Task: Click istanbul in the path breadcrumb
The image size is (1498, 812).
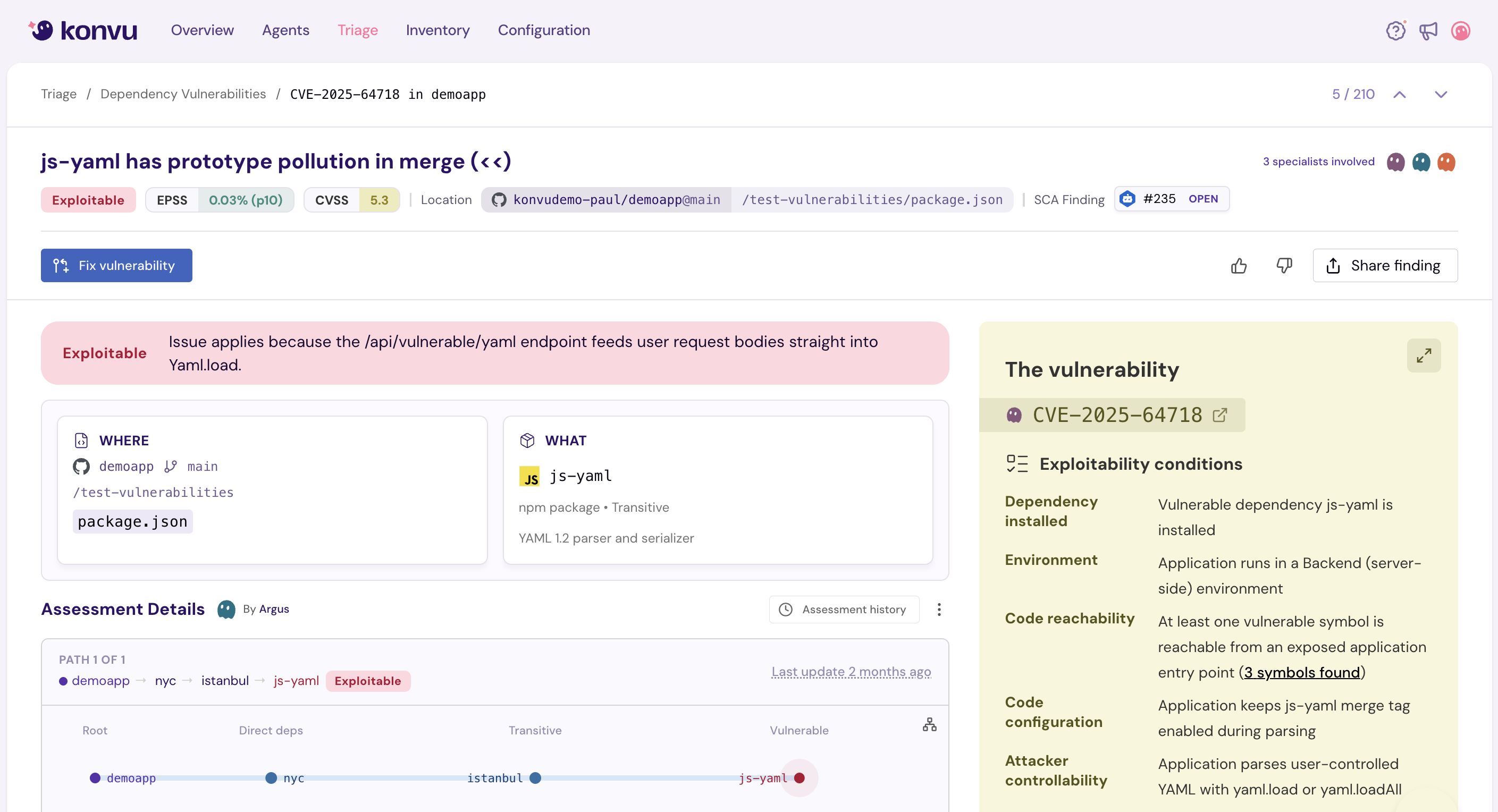Action: coord(225,681)
